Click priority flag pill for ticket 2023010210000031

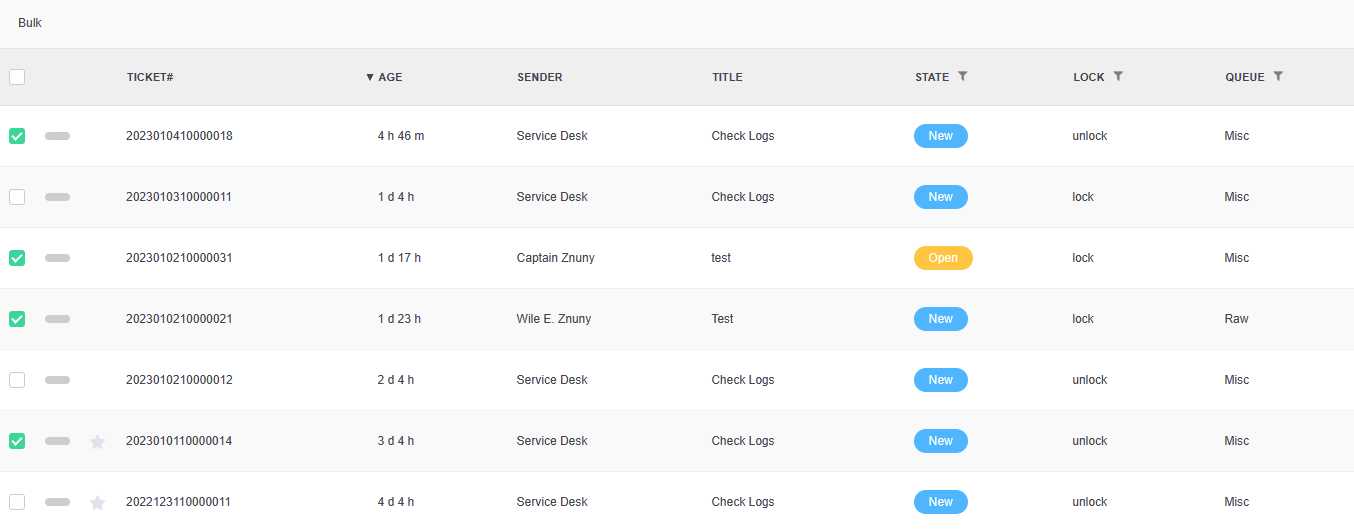tap(57, 258)
